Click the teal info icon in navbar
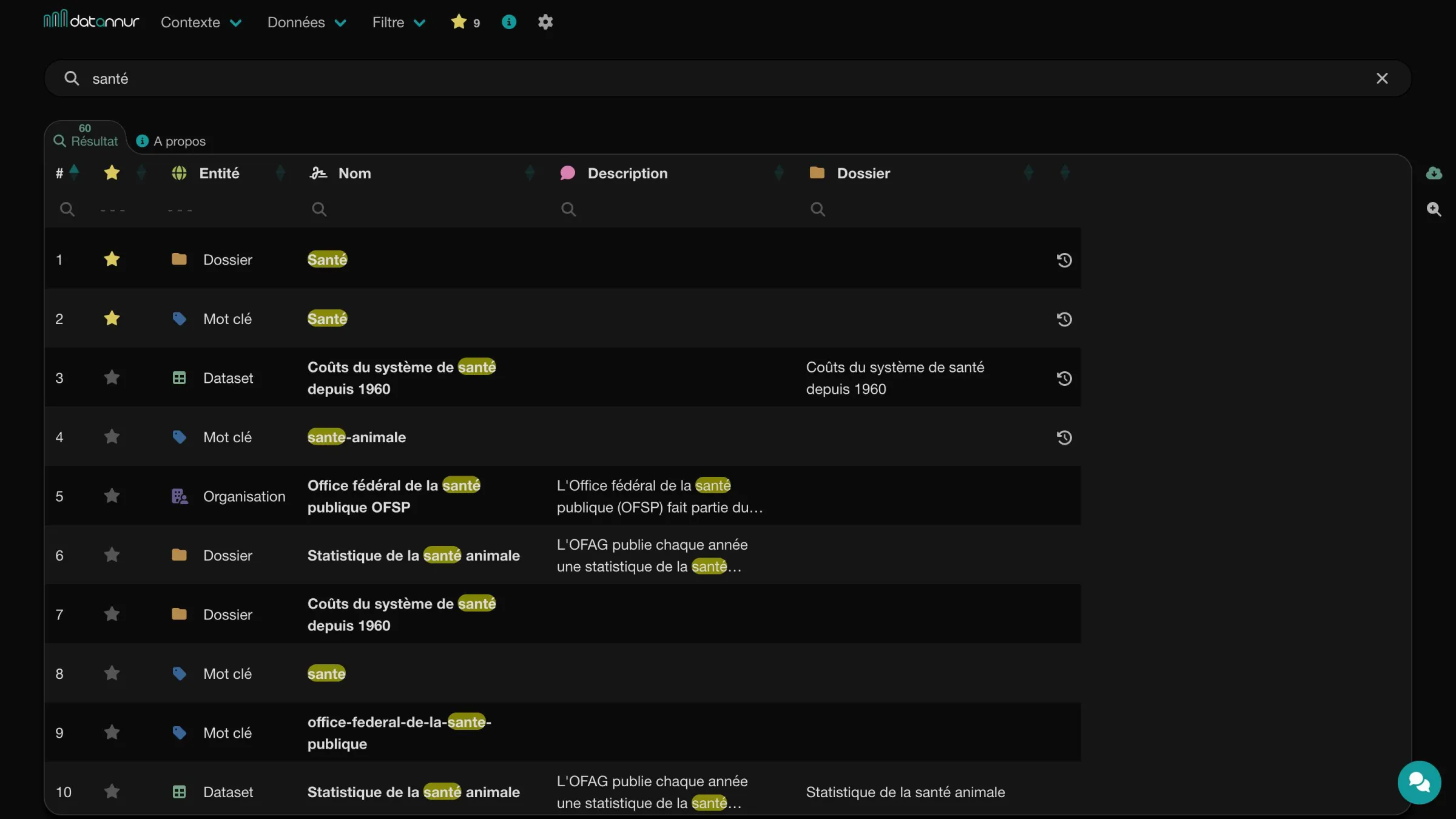The width and height of the screenshot is (1456, 819). pos(508,22)
